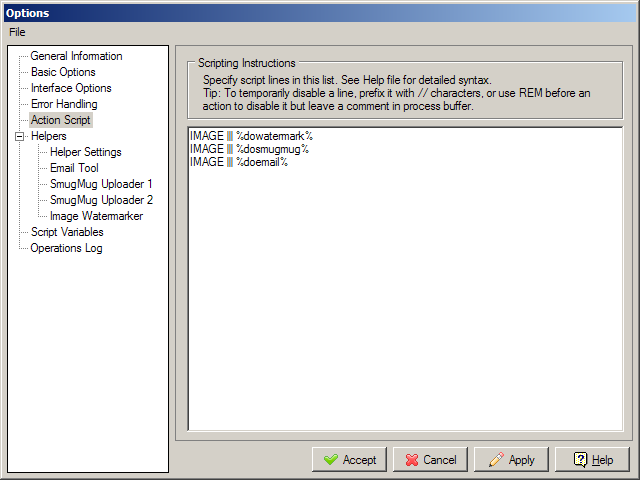640x480 pixels.
Task: Open Email Tool settings
Action: tap(74, 168)
